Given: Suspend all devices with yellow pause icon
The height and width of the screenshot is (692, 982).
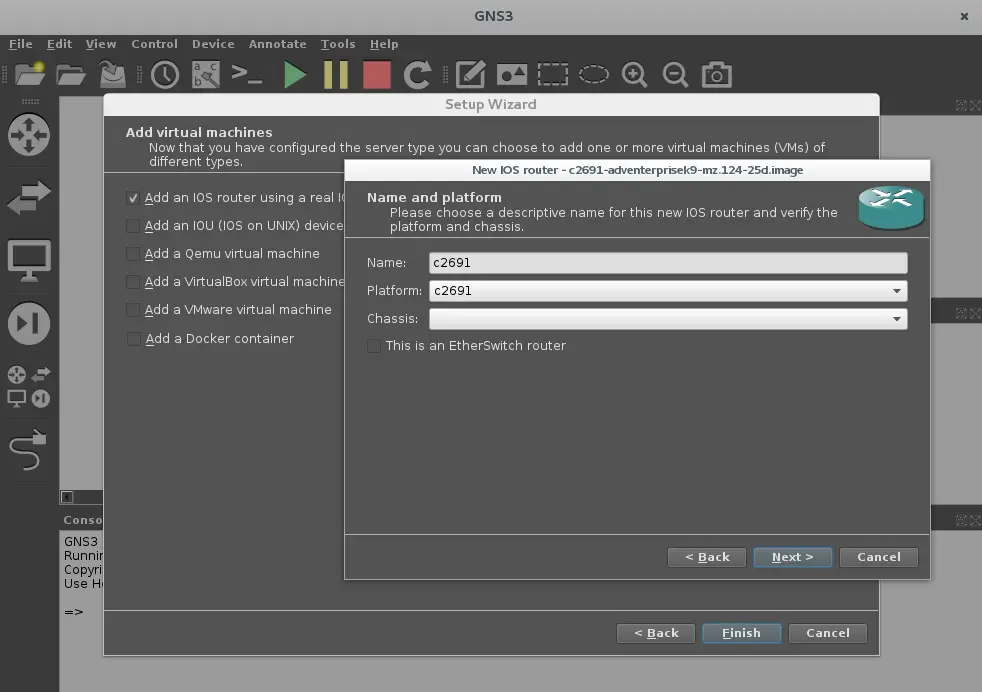Looking at the screenshot, I should (x=336, y=75).
